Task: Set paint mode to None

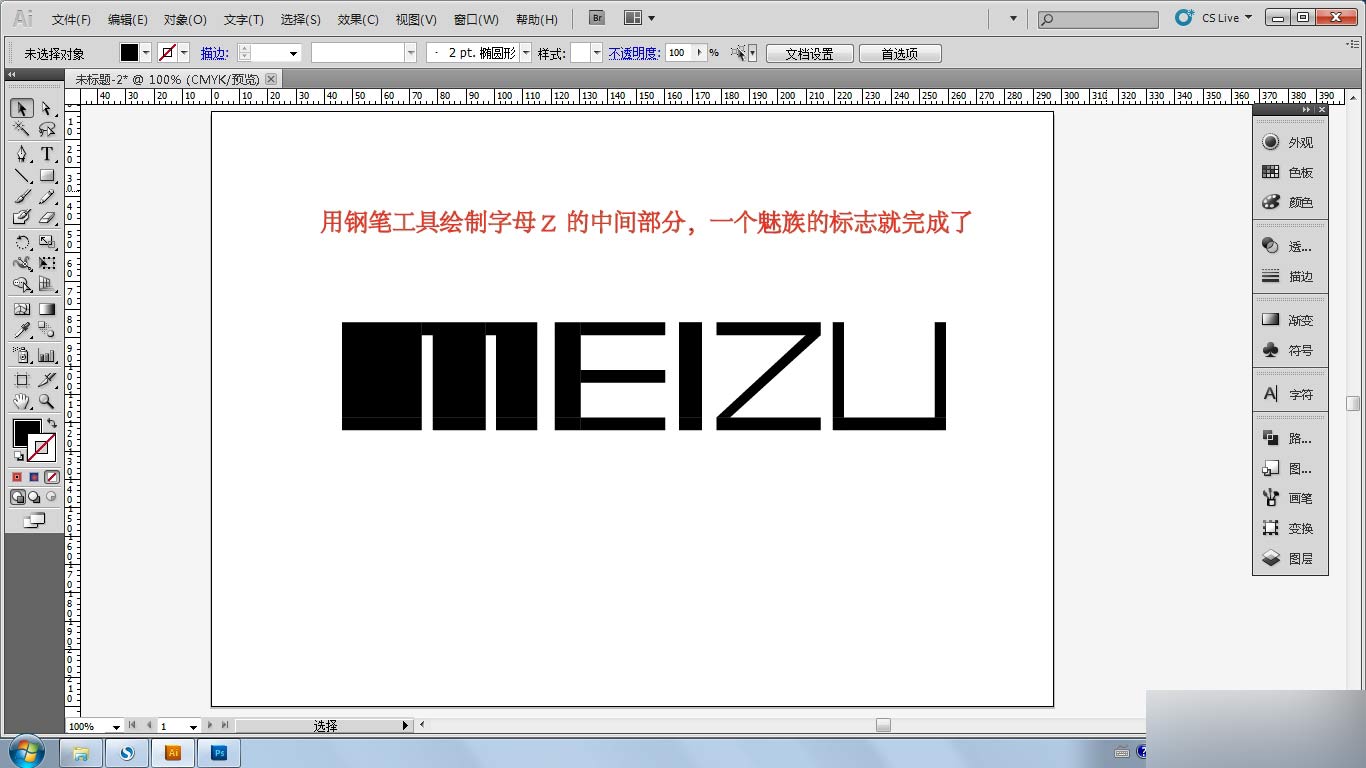Action: (51, 478)
